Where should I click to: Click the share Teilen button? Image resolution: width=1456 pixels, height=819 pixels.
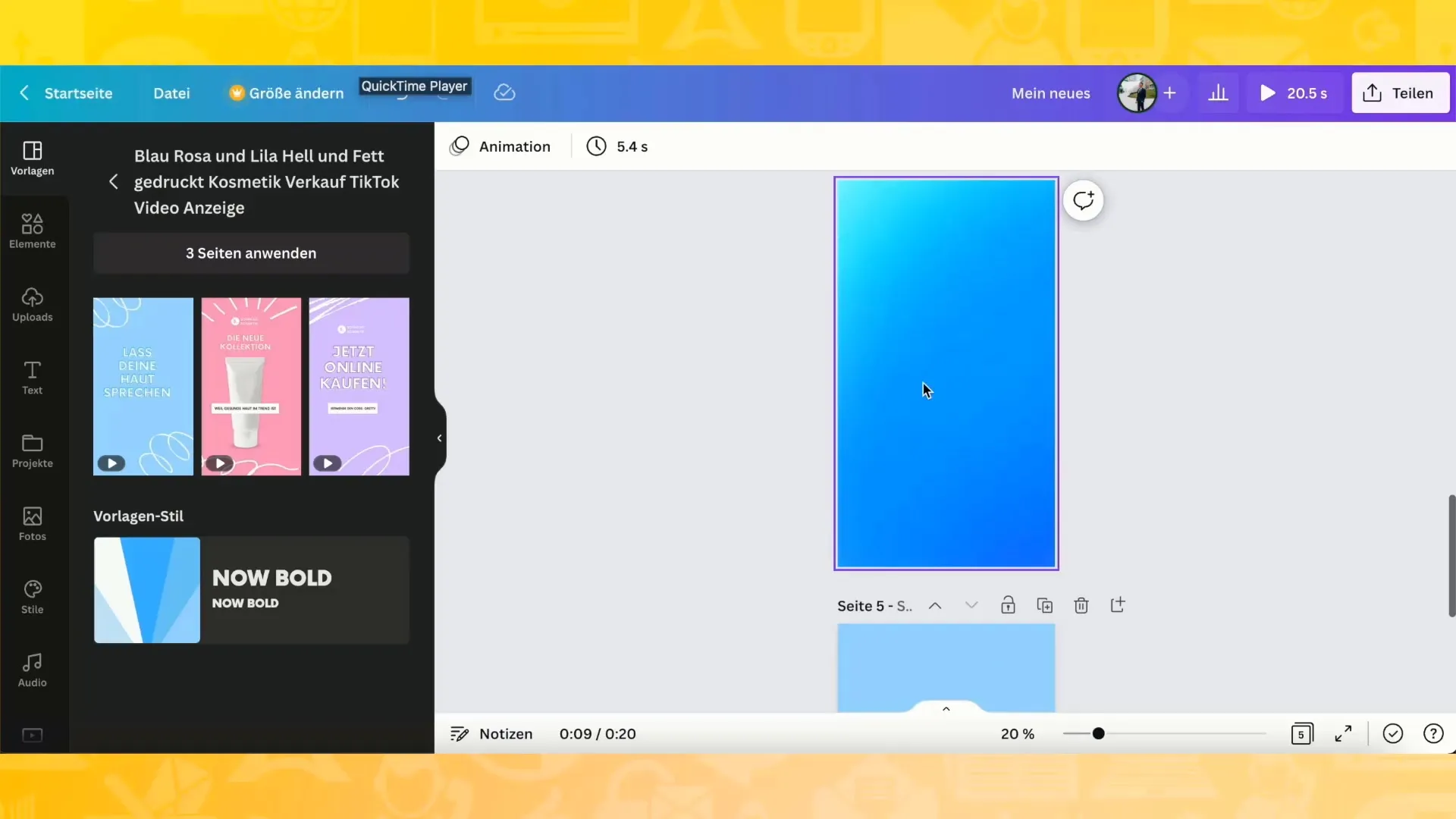pyautogui.click(x=1400, y=92)
